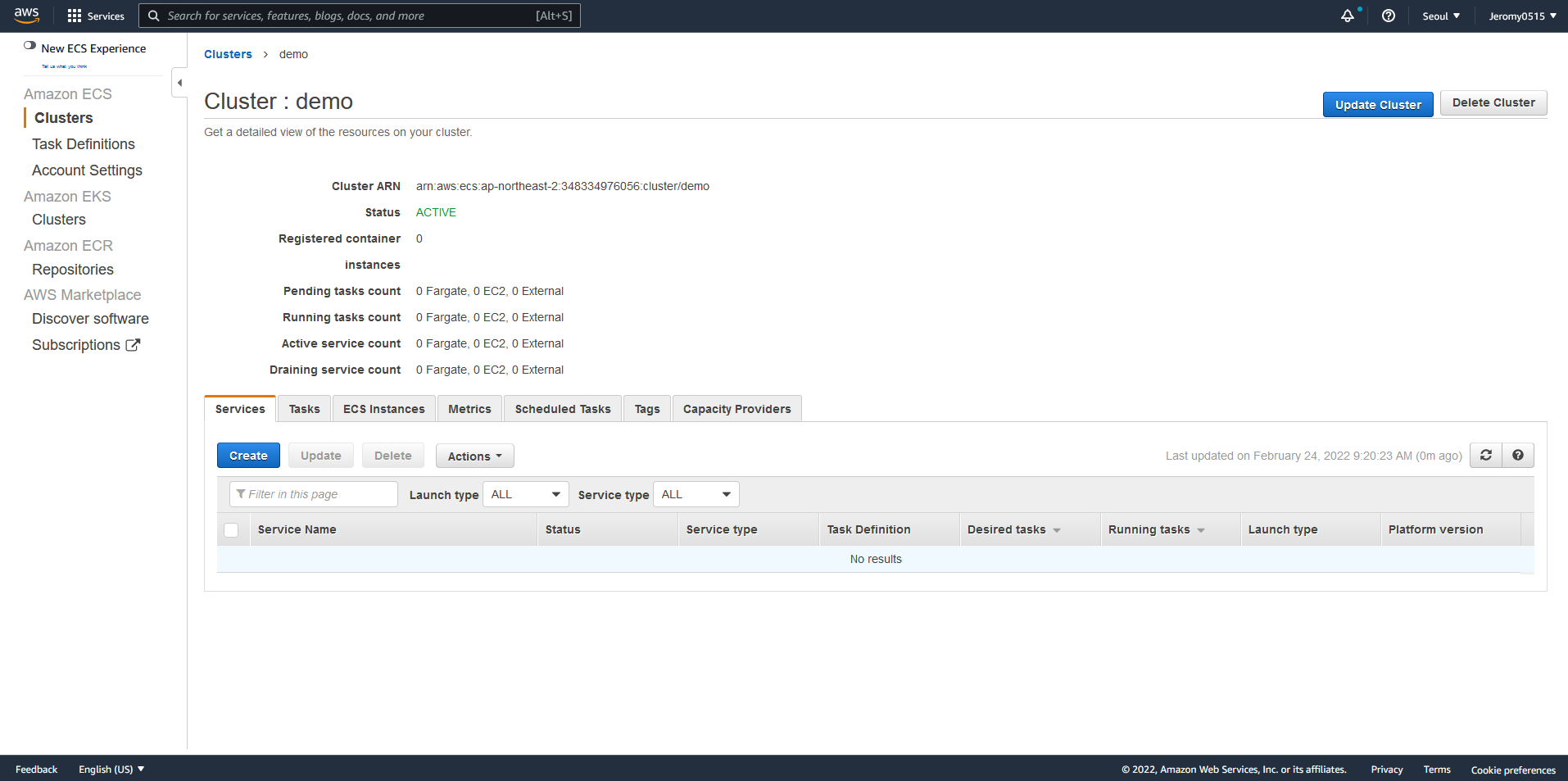Open Amazon EKS Clusters in sidebar
Viewport: 1568px width, 781px height.
click(x=59, y=220)
